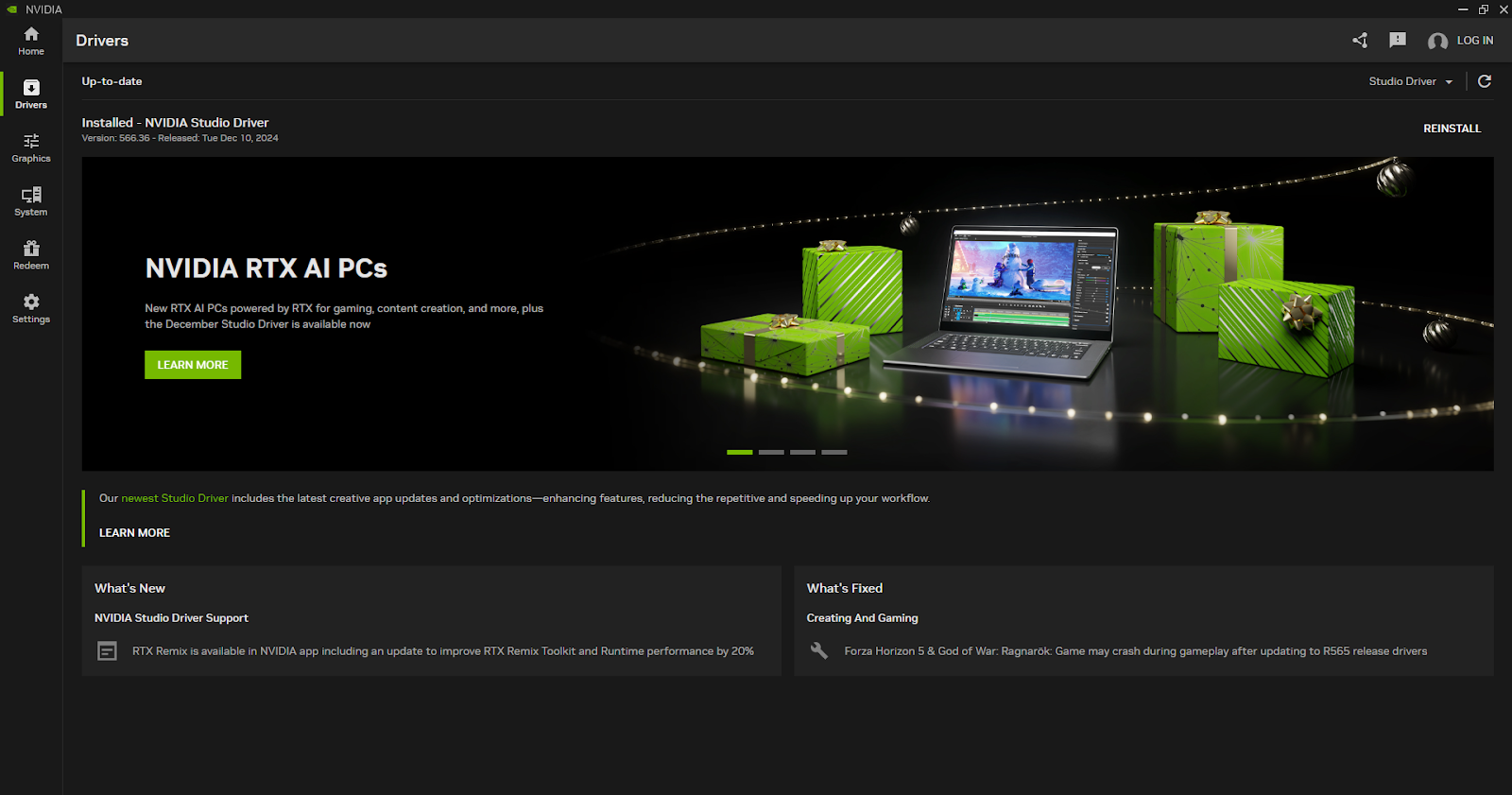Viewport: 1512px width, 795px height.
Task: Click the share icon in header
Action: tap(1360, 40)
